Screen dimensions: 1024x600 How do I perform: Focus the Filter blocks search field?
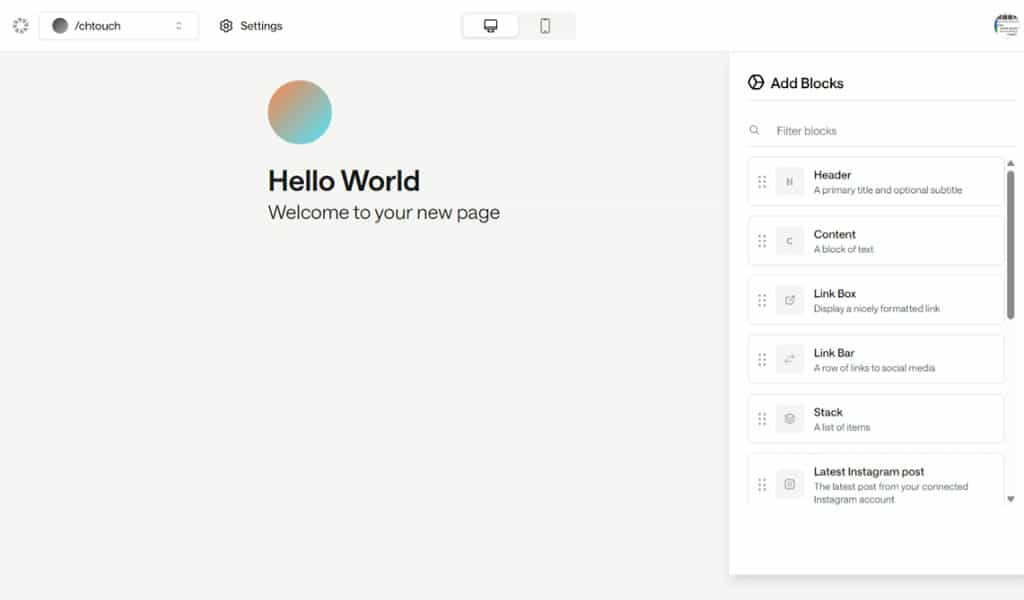(x=882, y=131)
